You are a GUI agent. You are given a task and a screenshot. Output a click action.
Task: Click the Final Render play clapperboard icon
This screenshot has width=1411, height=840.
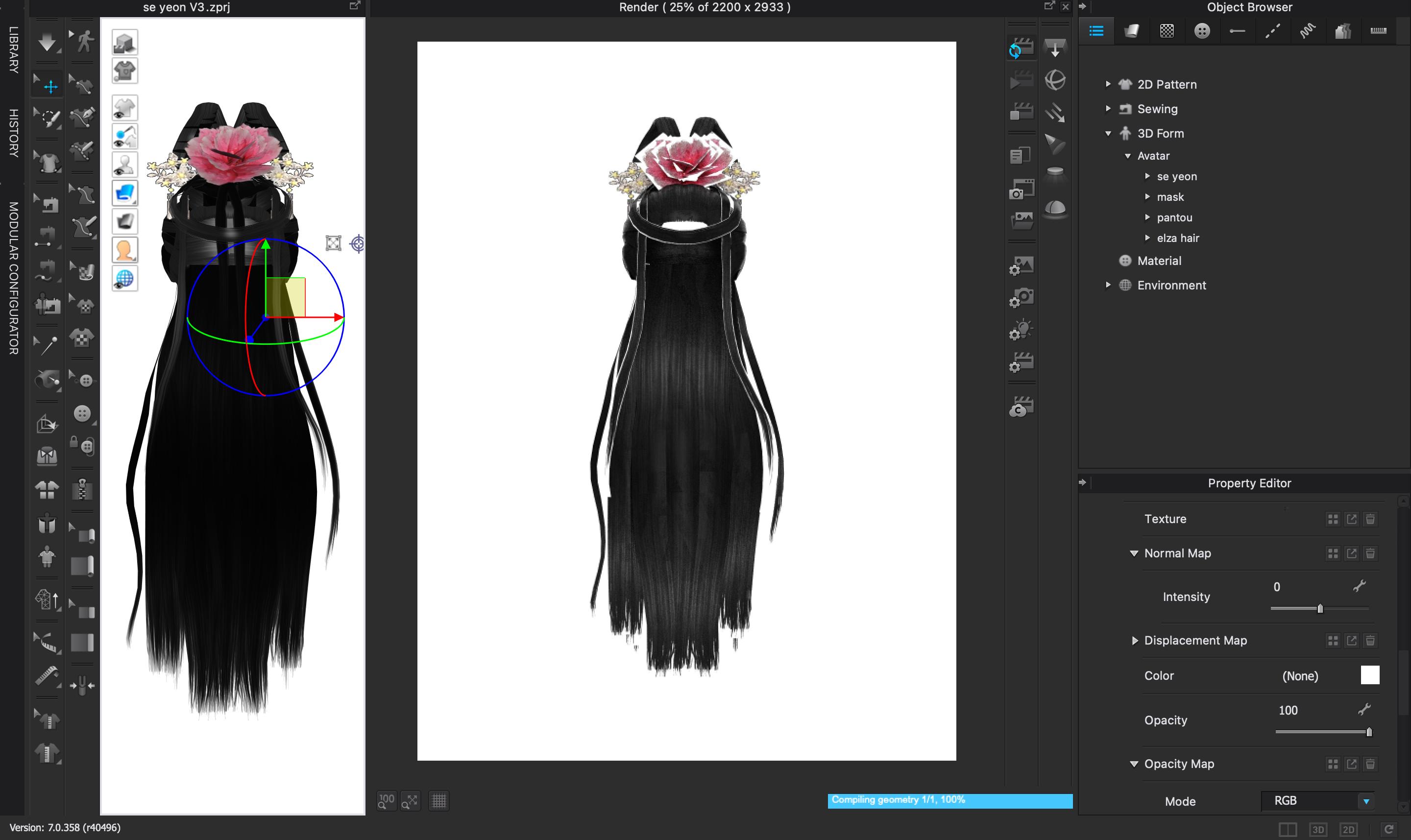click(x=1022, y=80)
